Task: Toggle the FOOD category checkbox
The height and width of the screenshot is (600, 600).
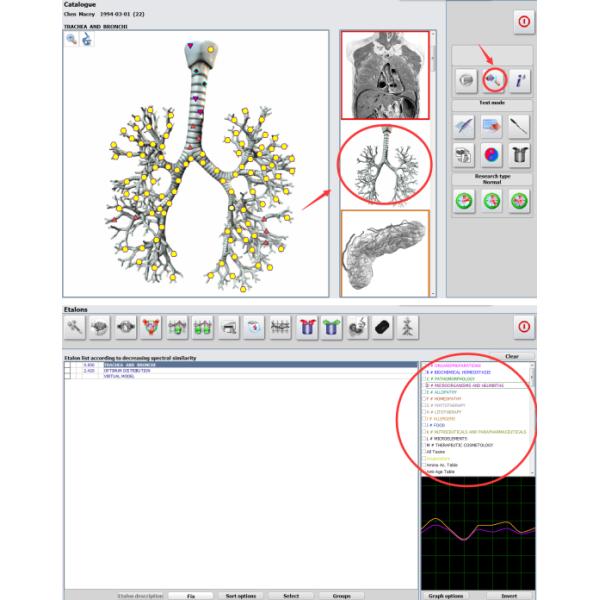Action: click(x=426, y=424)
